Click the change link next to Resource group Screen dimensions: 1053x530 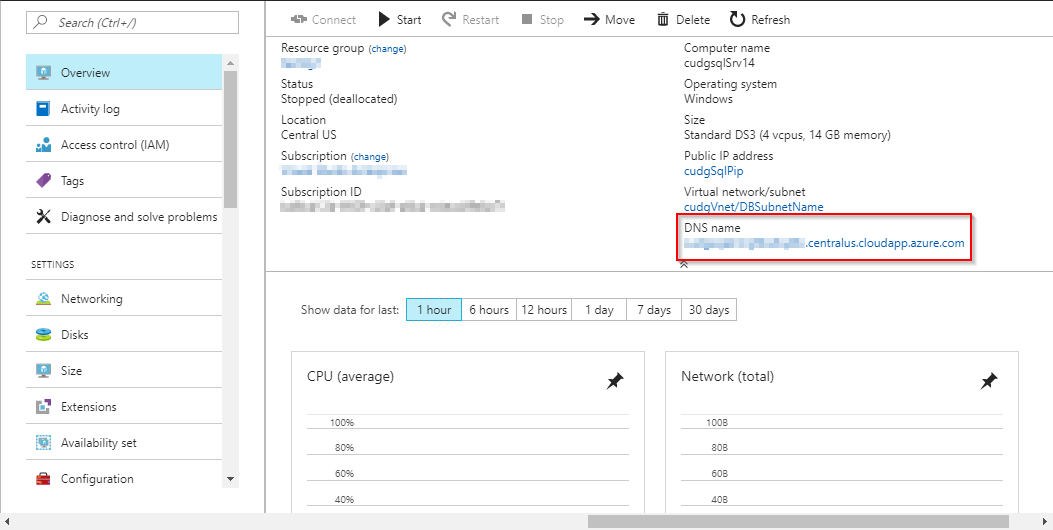pyautogui.click(x=387, y=49)
